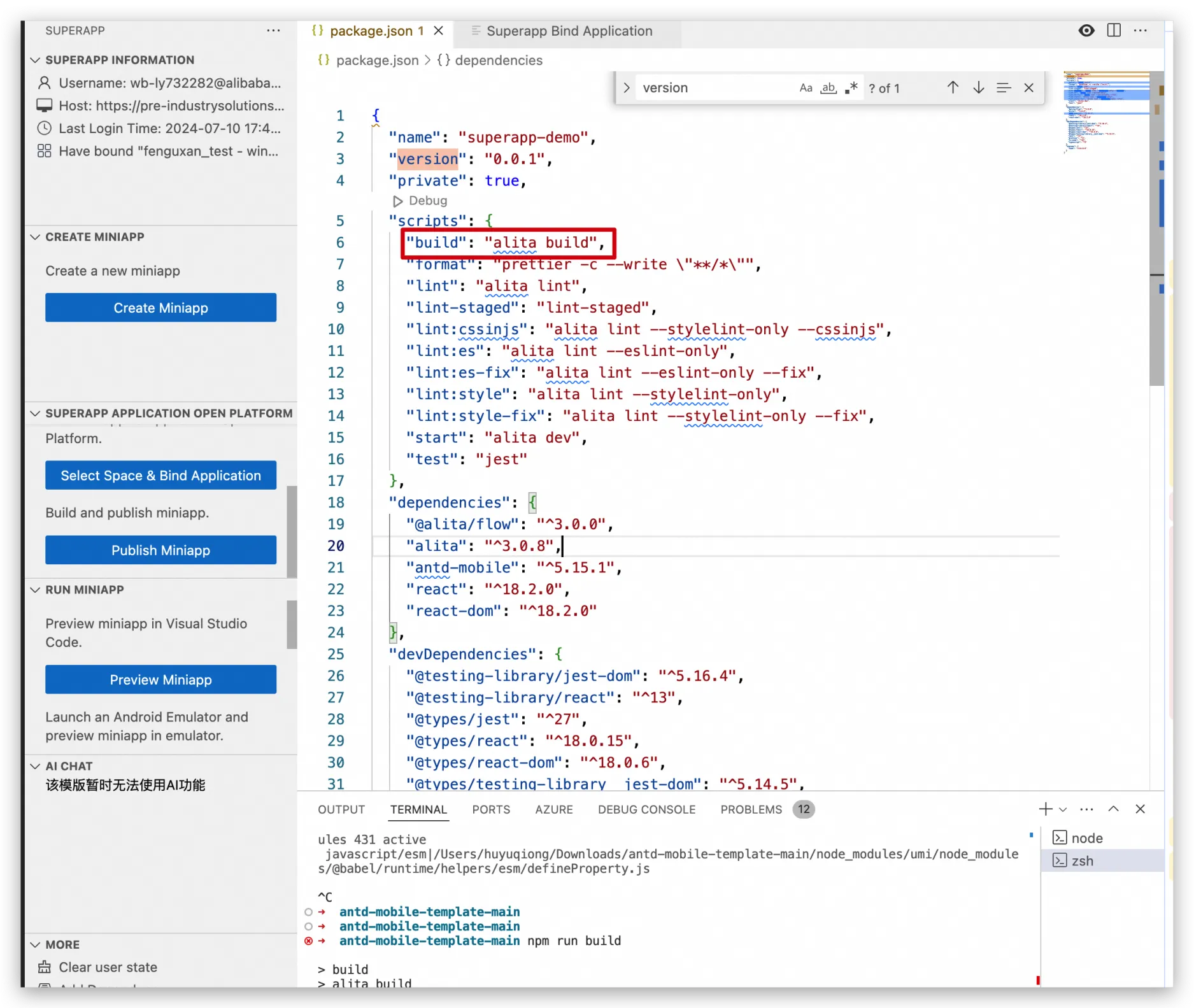
Task: Click the preview eye icon in editor toolbar
Action: coord(1086,31)
